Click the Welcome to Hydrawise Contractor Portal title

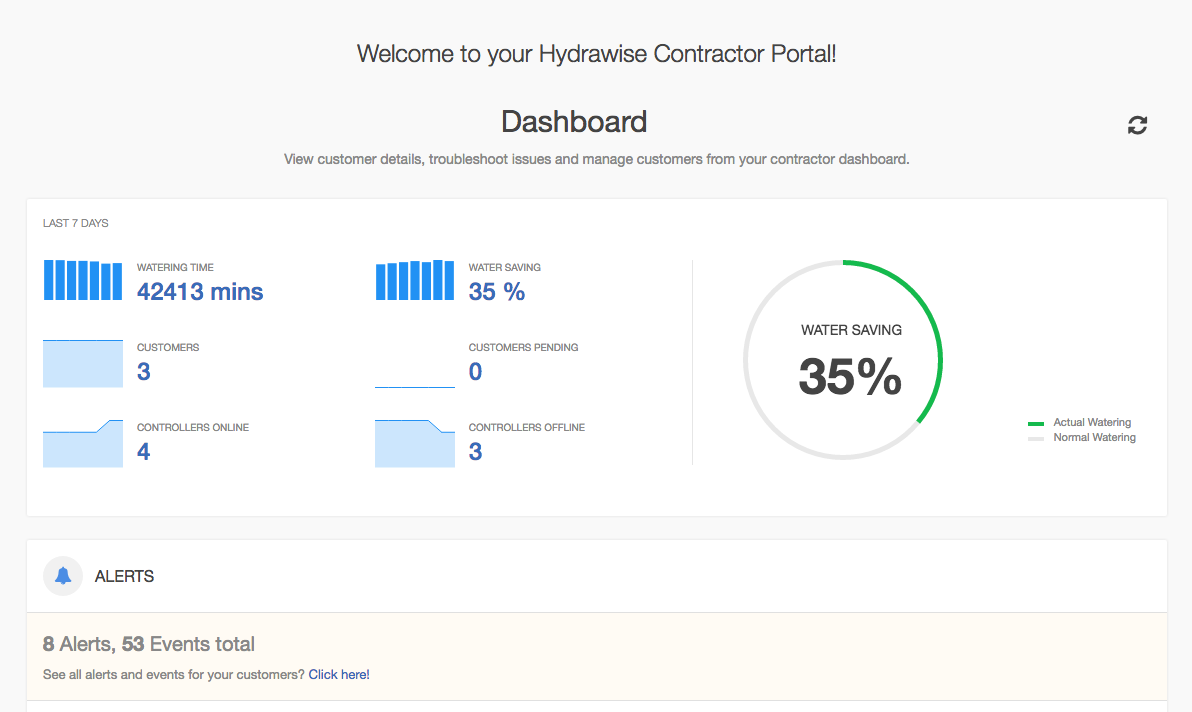(597, 54)
